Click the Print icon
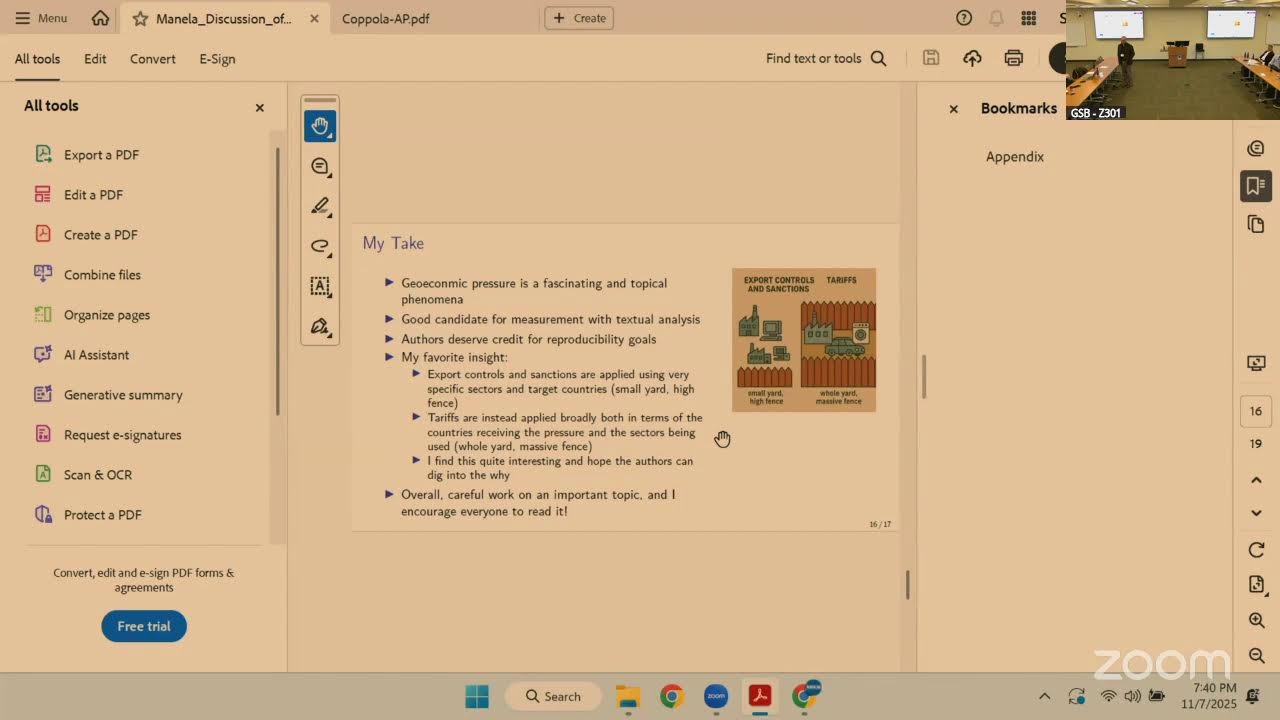 [1014, 58]
